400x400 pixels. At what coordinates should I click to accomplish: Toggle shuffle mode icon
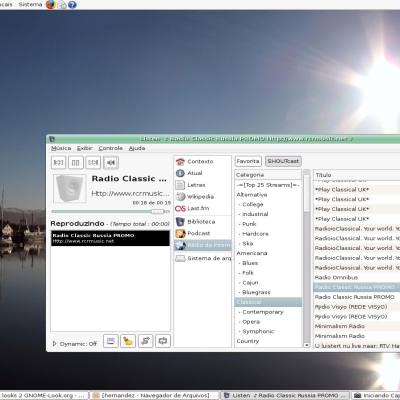point(145,341)
